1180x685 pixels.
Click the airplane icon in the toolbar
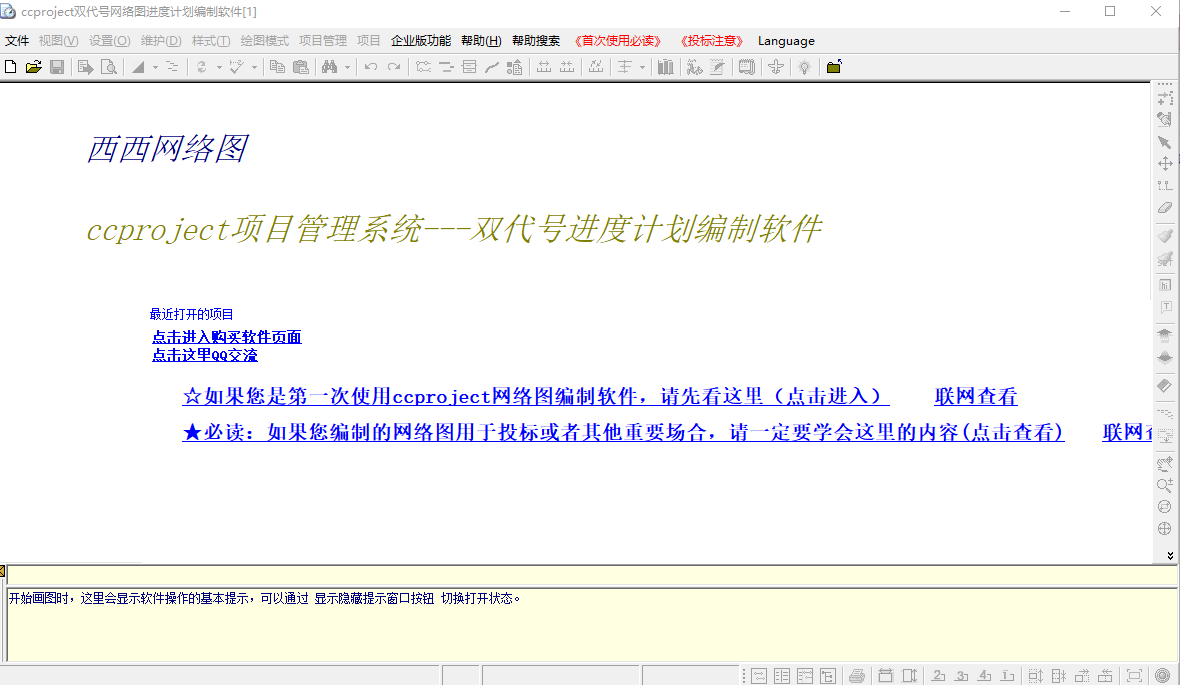click(776, 67)
